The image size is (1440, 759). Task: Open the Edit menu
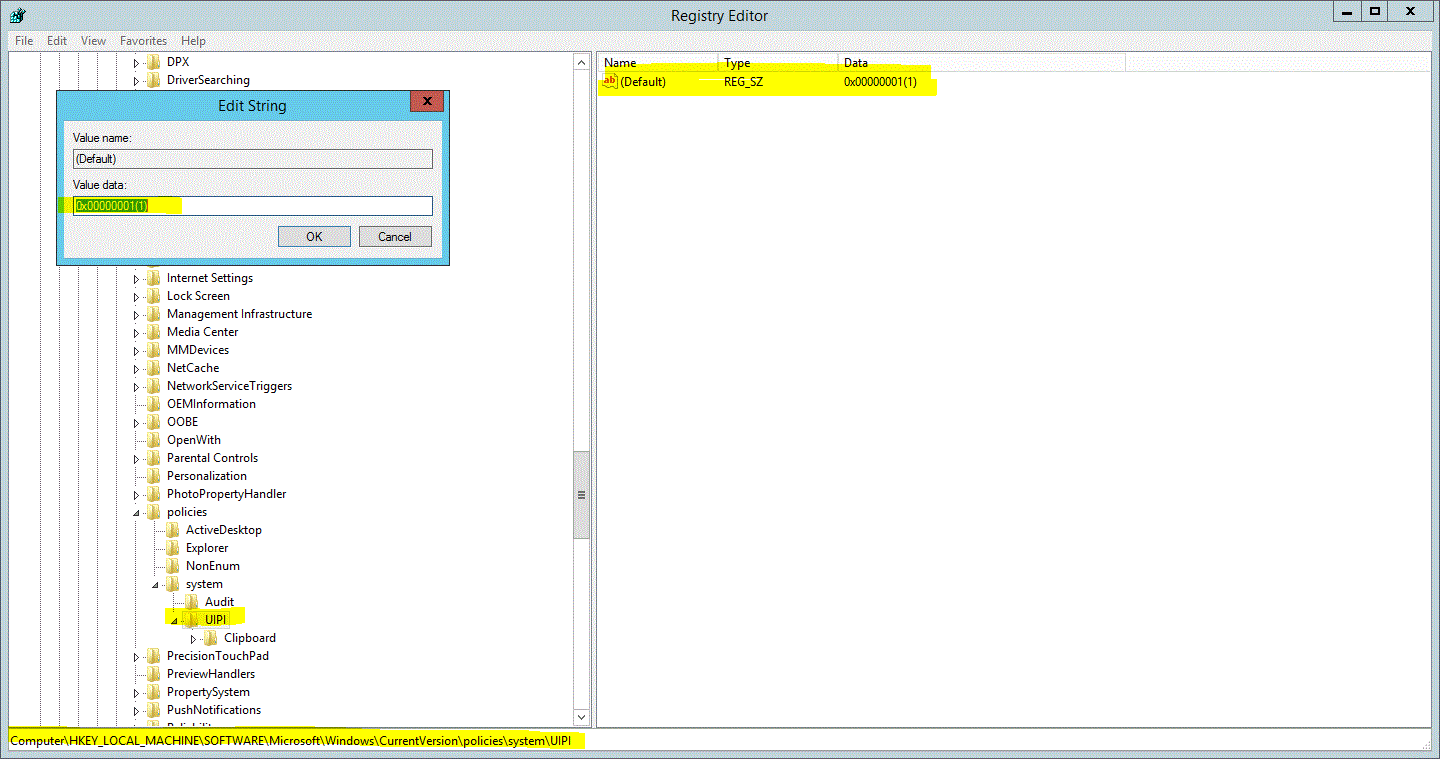click(x=57, y=41)
